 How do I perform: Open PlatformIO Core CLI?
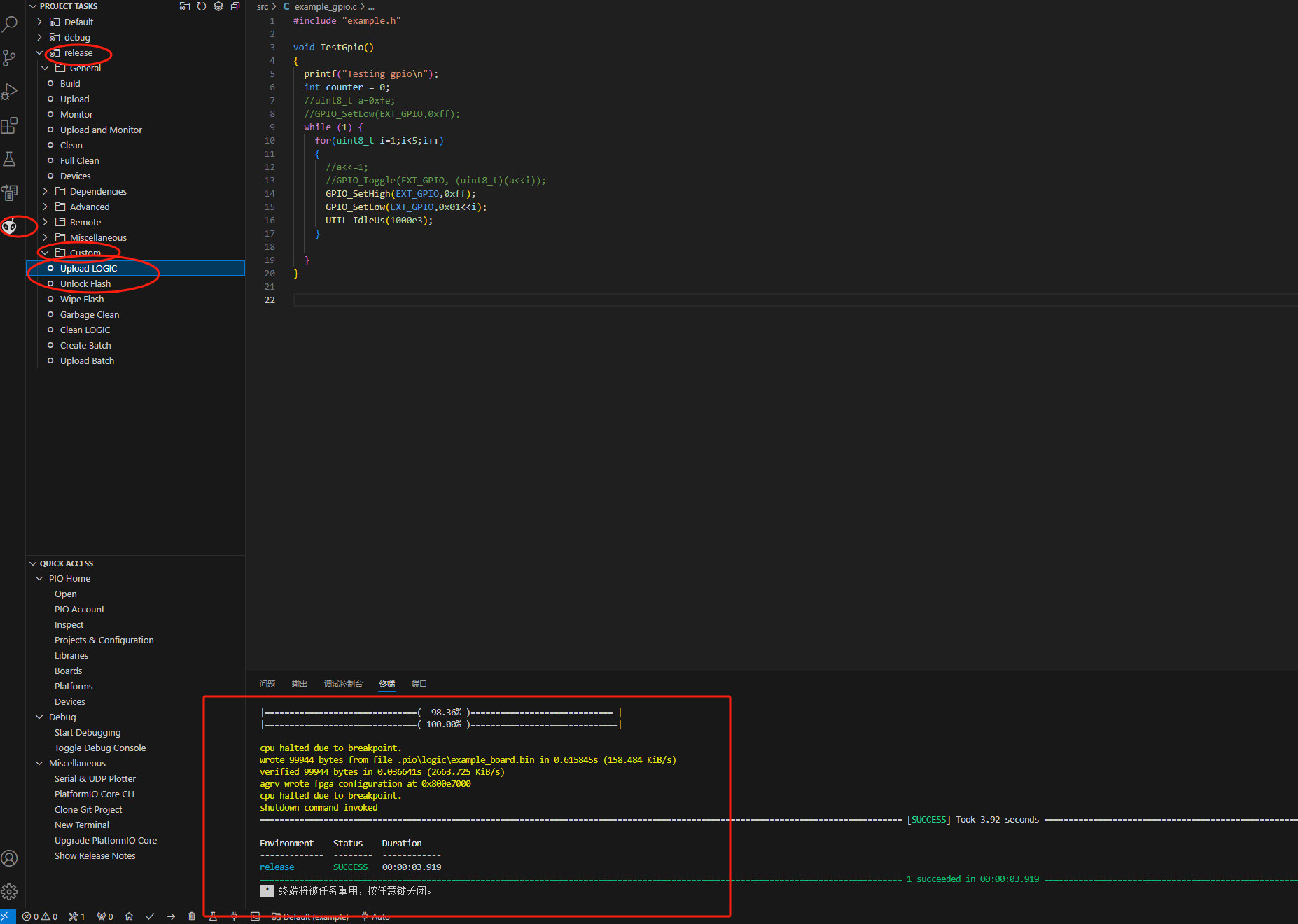click(95, 794)
